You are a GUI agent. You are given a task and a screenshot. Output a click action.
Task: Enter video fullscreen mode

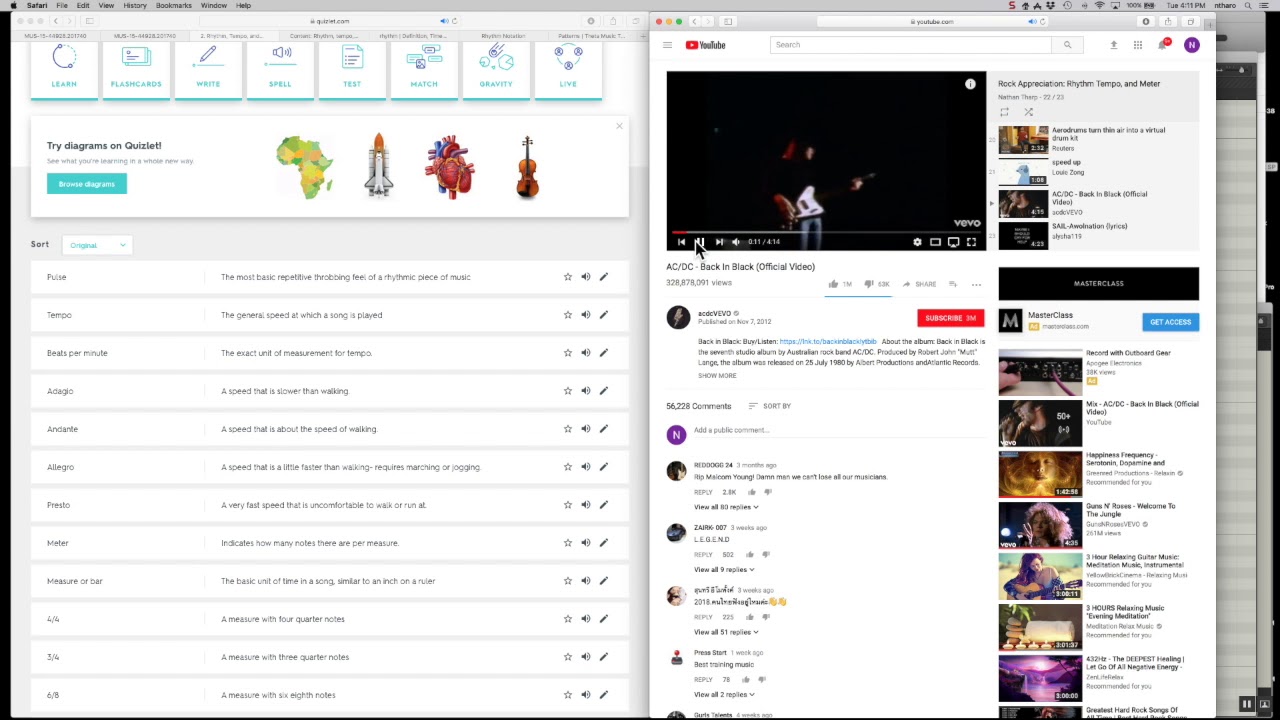tap(971, 242)
